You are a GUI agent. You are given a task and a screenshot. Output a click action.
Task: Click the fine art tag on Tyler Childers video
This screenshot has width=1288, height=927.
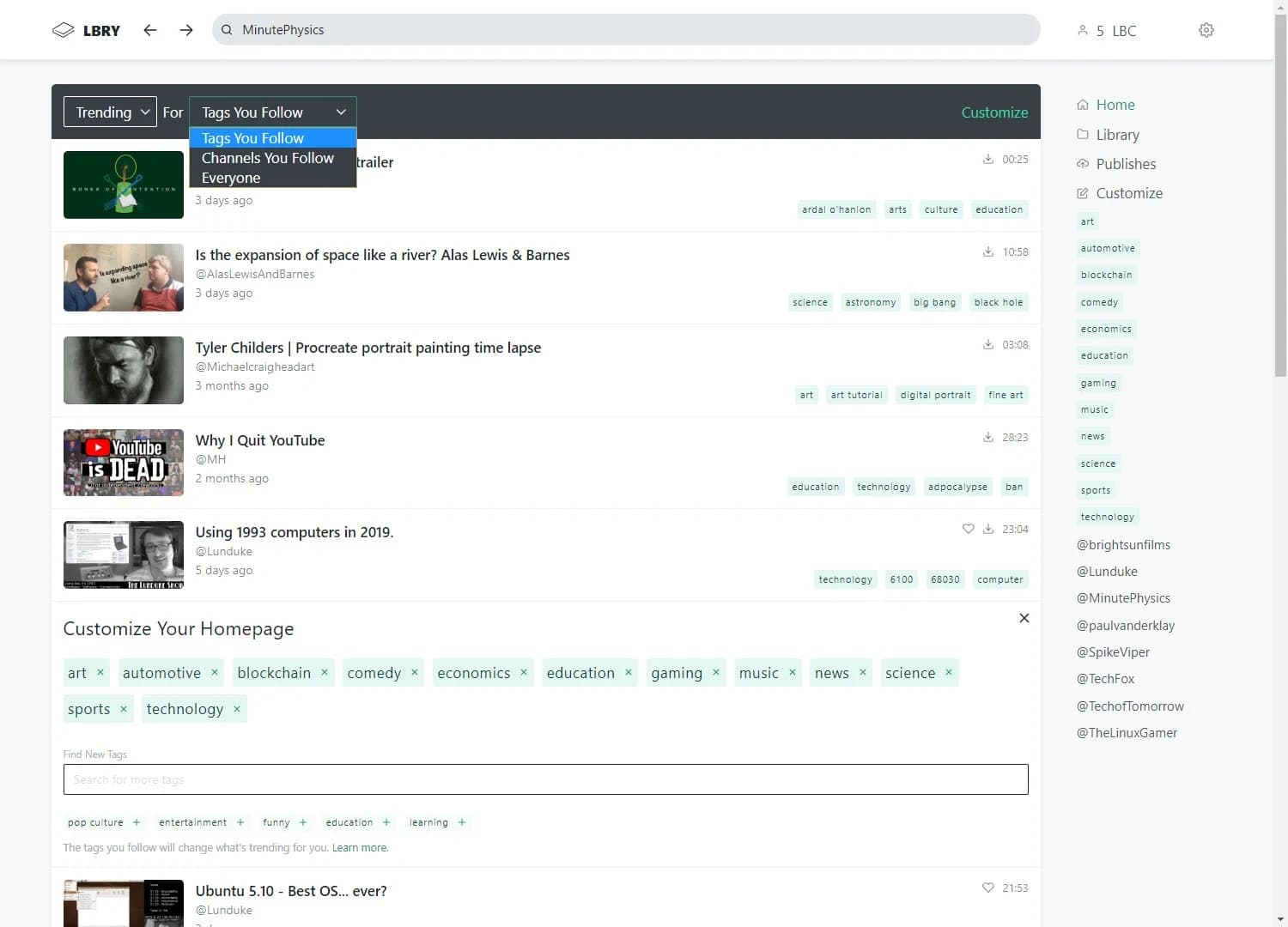click(x=1005, y=395)
